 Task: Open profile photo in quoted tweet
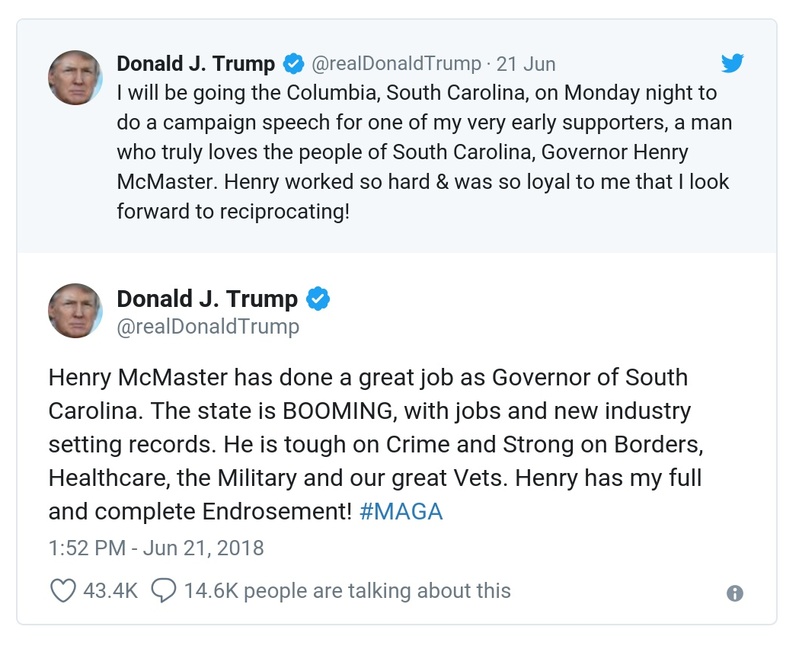click(76, 77)
